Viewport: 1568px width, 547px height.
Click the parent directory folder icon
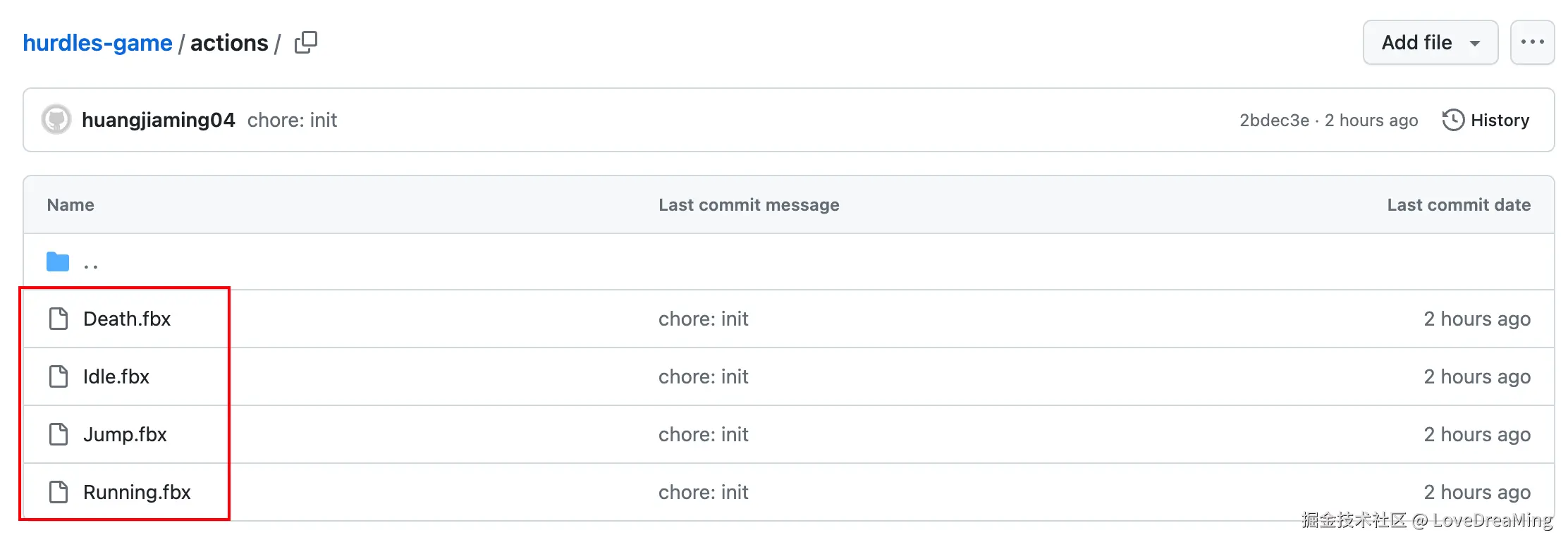click(58, 262)
